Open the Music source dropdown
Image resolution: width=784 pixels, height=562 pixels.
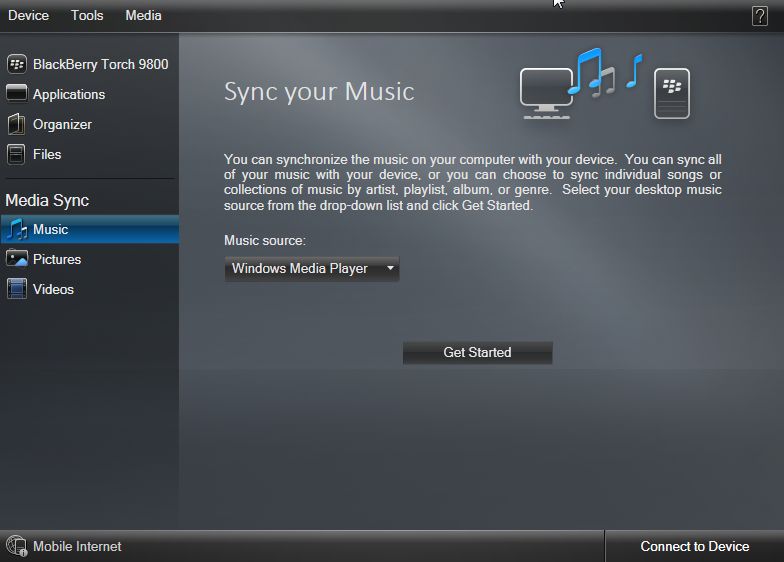(x=312, y=269)
